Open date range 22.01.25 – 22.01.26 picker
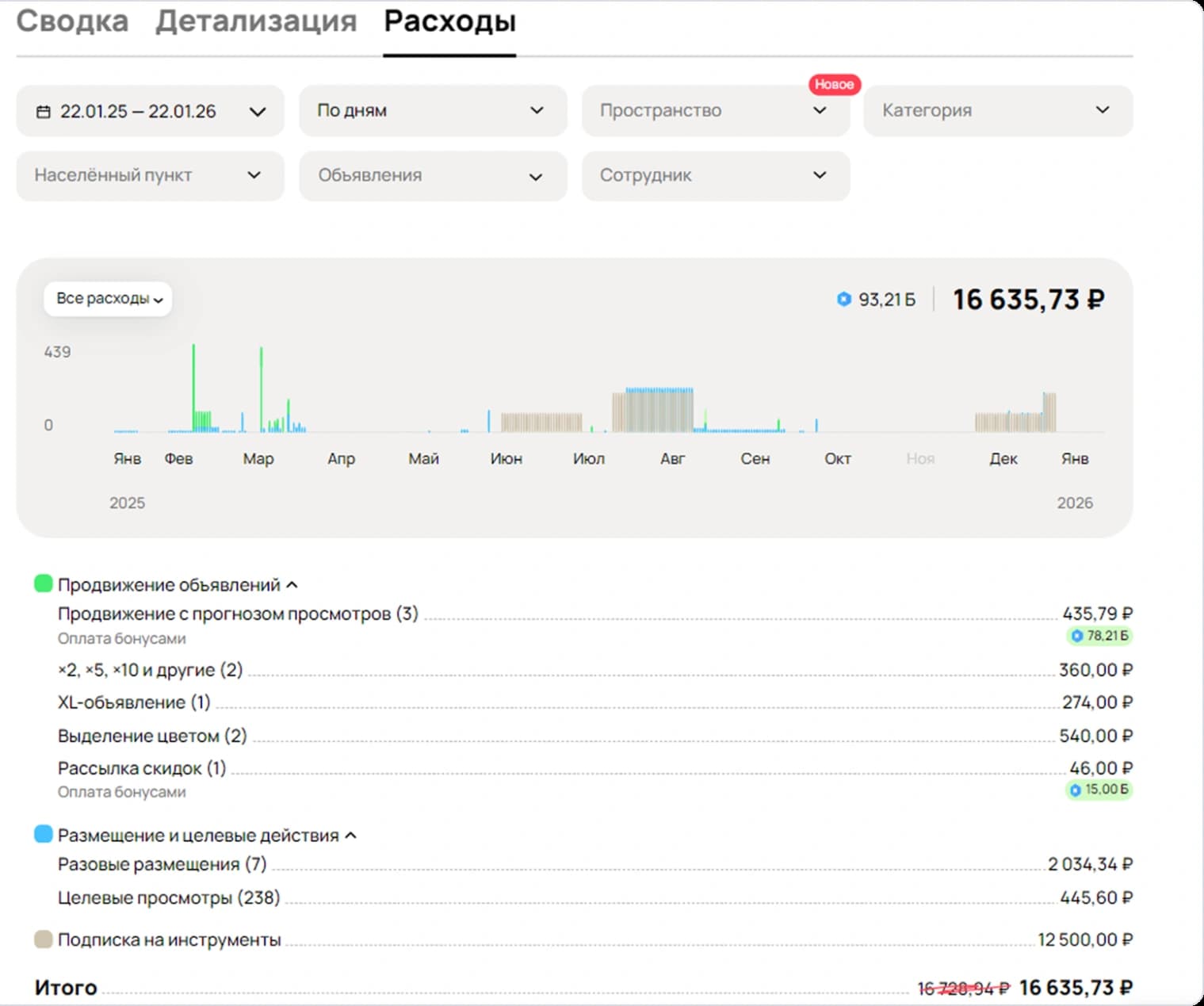The image size is (1204, 1006). pos(151,111)
